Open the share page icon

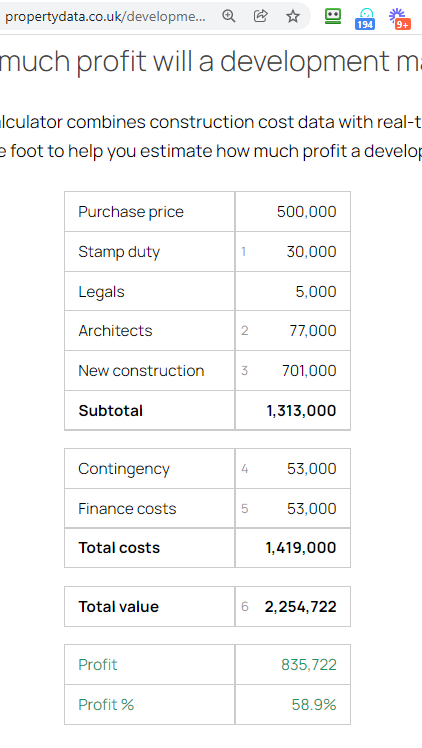click(x=260, y=16)
